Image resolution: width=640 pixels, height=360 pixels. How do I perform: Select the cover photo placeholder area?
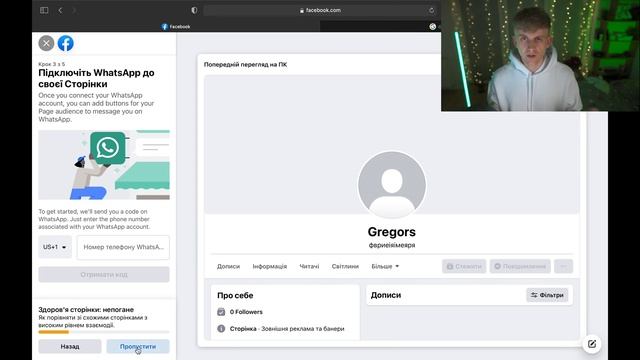[x=391, y=144]
